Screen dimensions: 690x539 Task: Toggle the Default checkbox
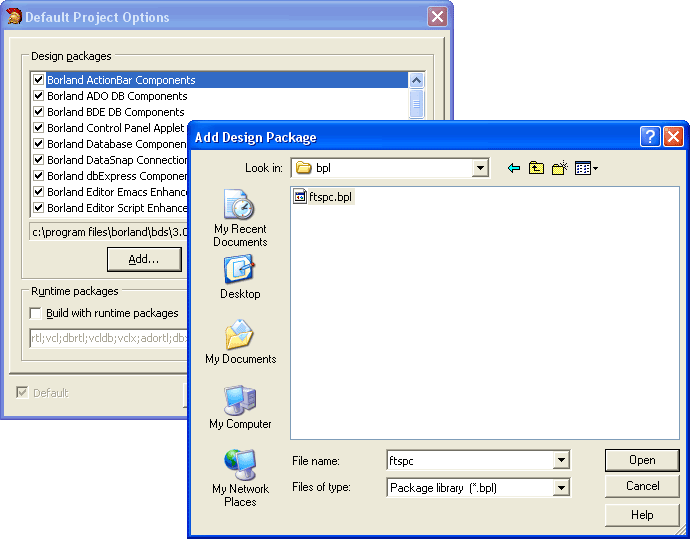click(22, 392)
